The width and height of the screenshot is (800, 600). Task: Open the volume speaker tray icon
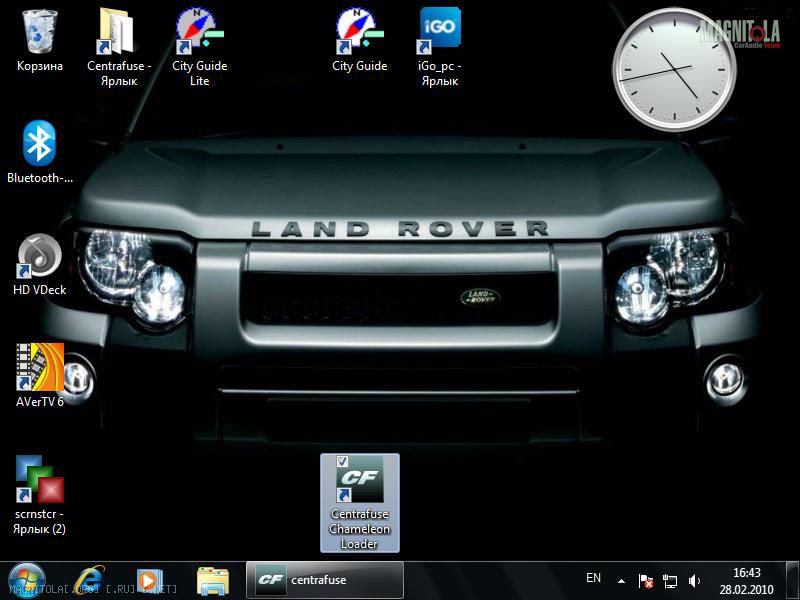pyautogui.click(x=694, y=581)
